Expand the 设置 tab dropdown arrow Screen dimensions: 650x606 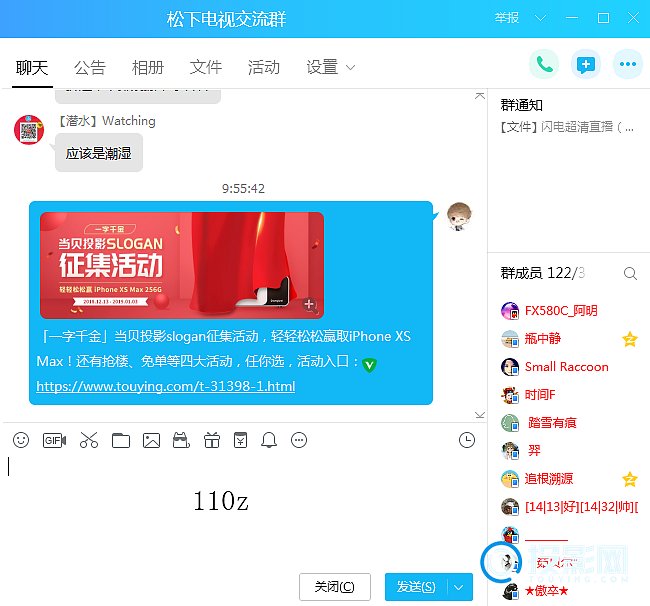[350, 68]
